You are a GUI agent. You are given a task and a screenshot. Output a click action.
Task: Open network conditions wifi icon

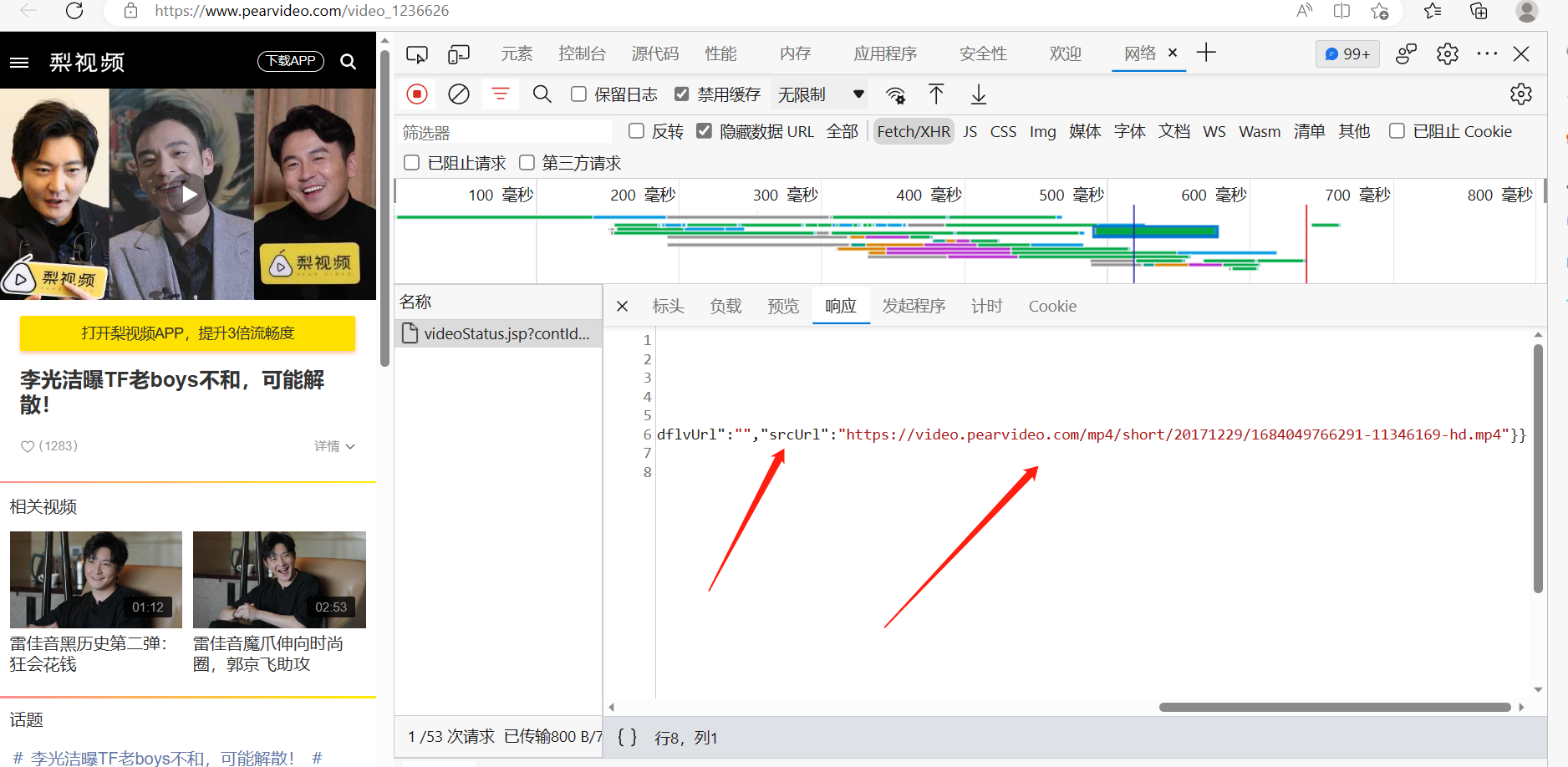coord(896,95)
